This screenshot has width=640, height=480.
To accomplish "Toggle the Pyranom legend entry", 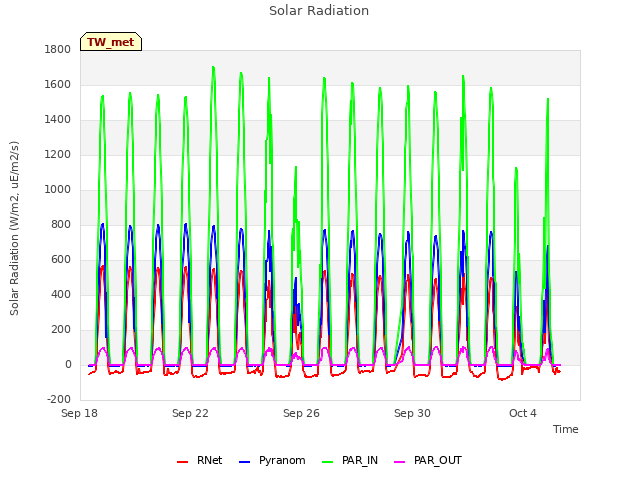I will pos(272,460).
